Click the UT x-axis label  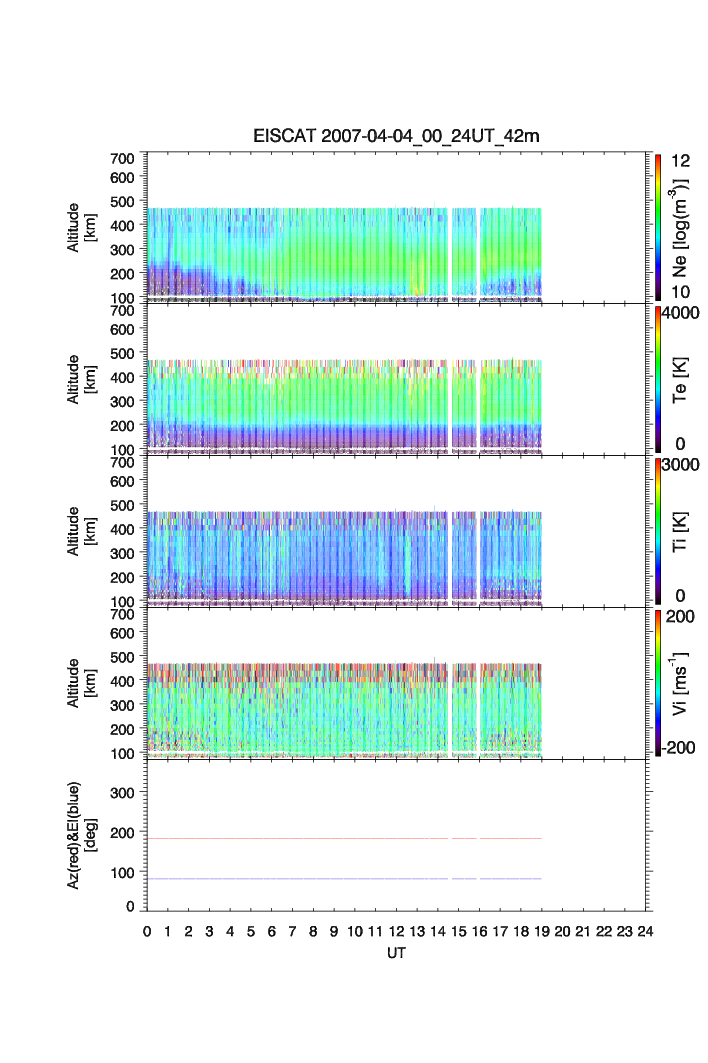point(396,953)
